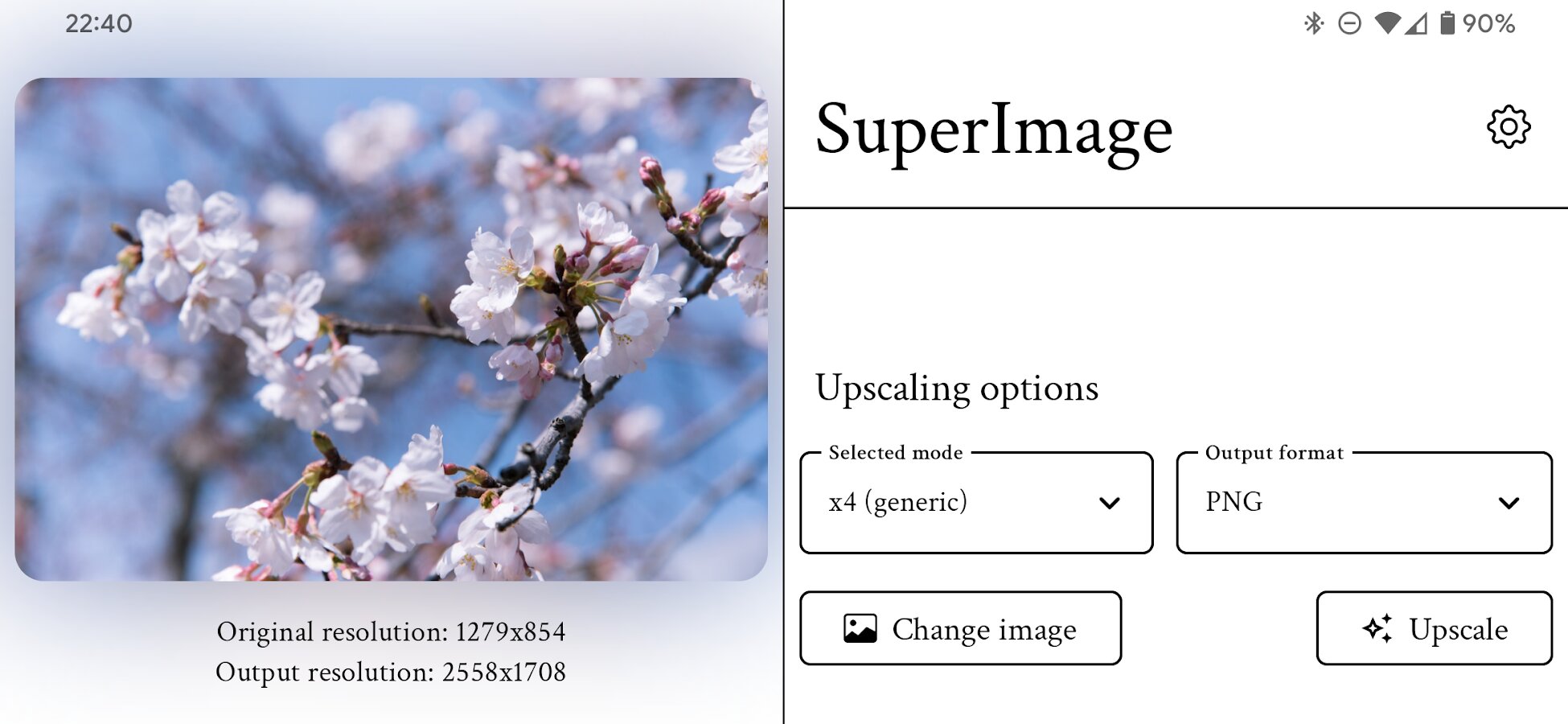Expand the Output format dropdown arrow

point(1508,503)
